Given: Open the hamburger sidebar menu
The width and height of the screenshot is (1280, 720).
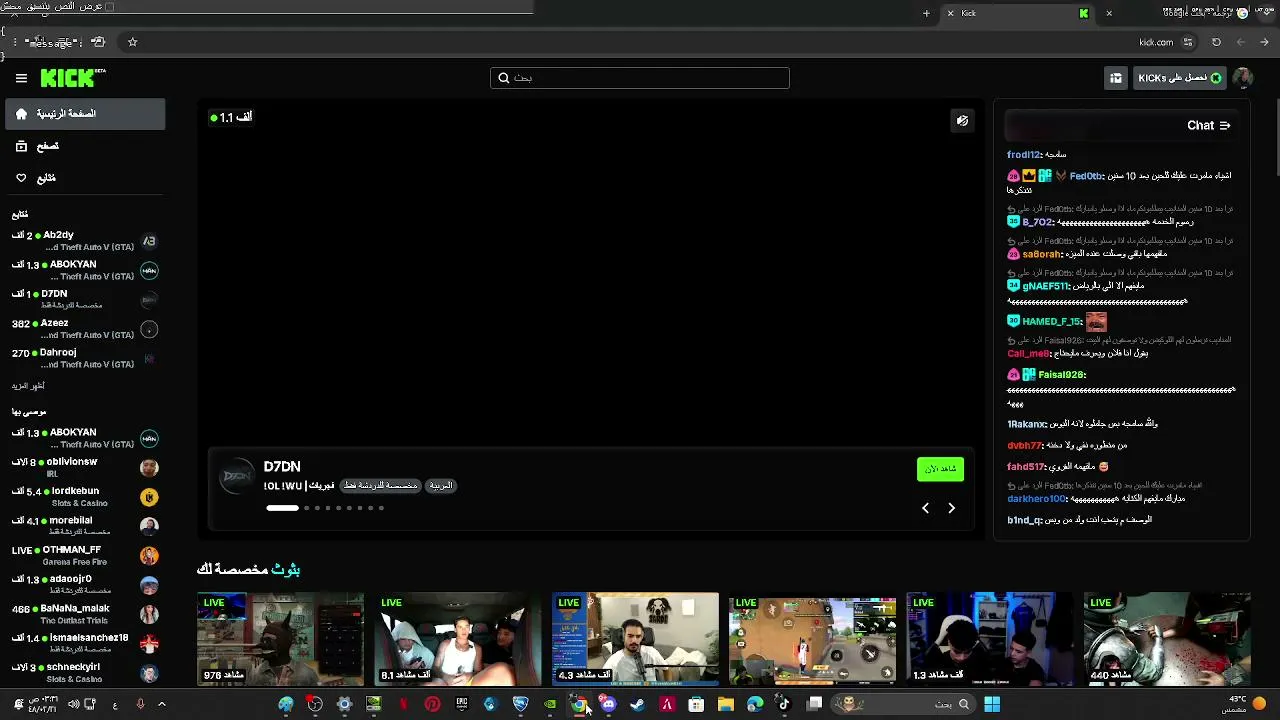Looking at the screenshot, I should [x=21, y=78].
